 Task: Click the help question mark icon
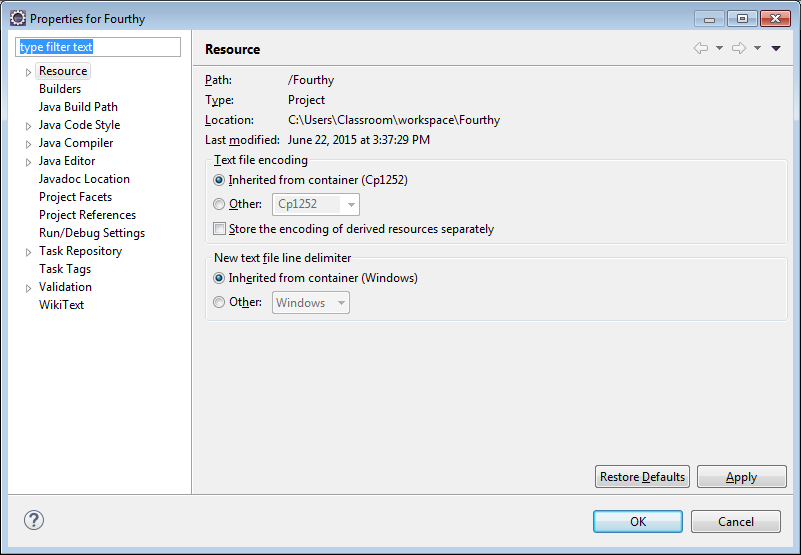(x=34, y=520)
